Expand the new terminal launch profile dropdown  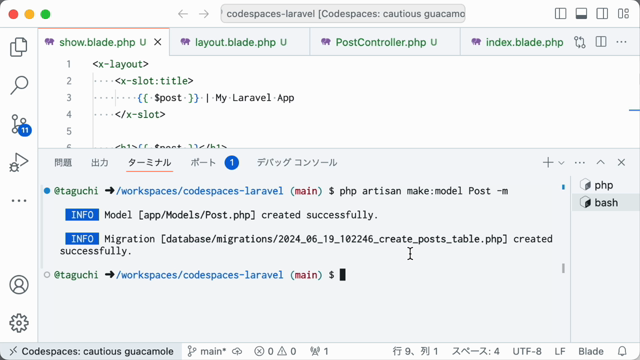pos(561,163)
